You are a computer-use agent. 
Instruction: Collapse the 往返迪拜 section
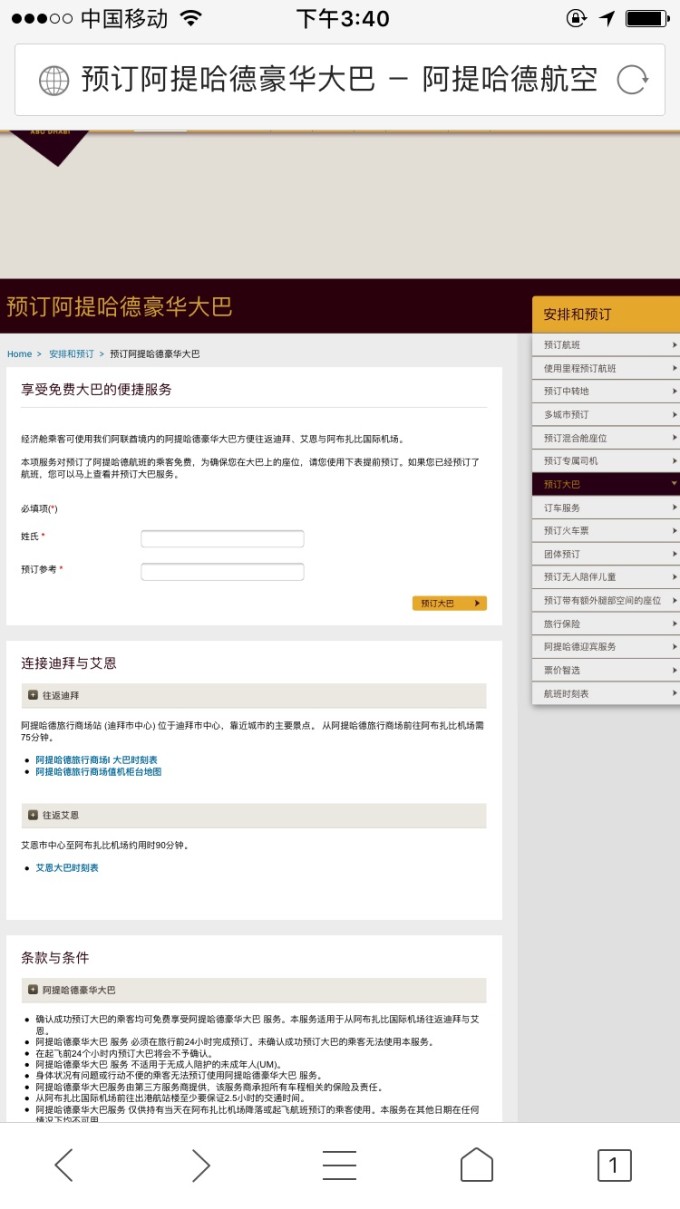(x=254, y=696)
